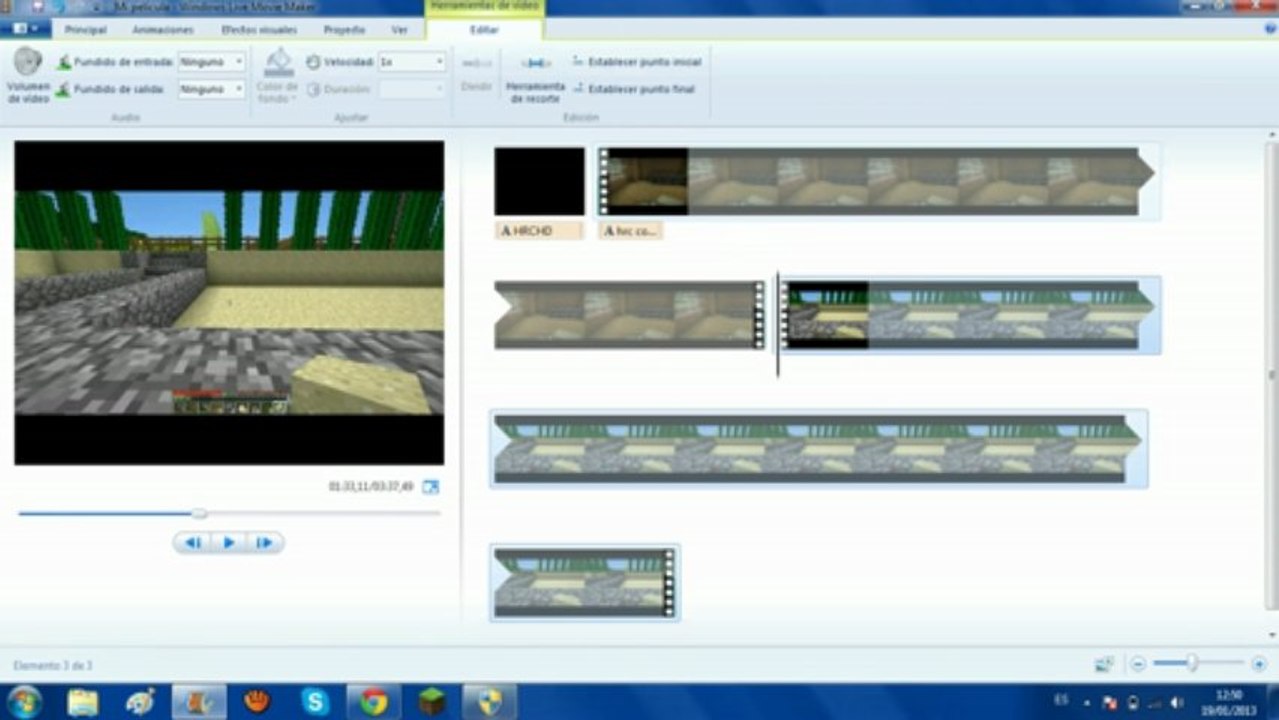Click the zoom out minus button
The height and width of the screenshot is (720, 1279).
point(1138,664)
